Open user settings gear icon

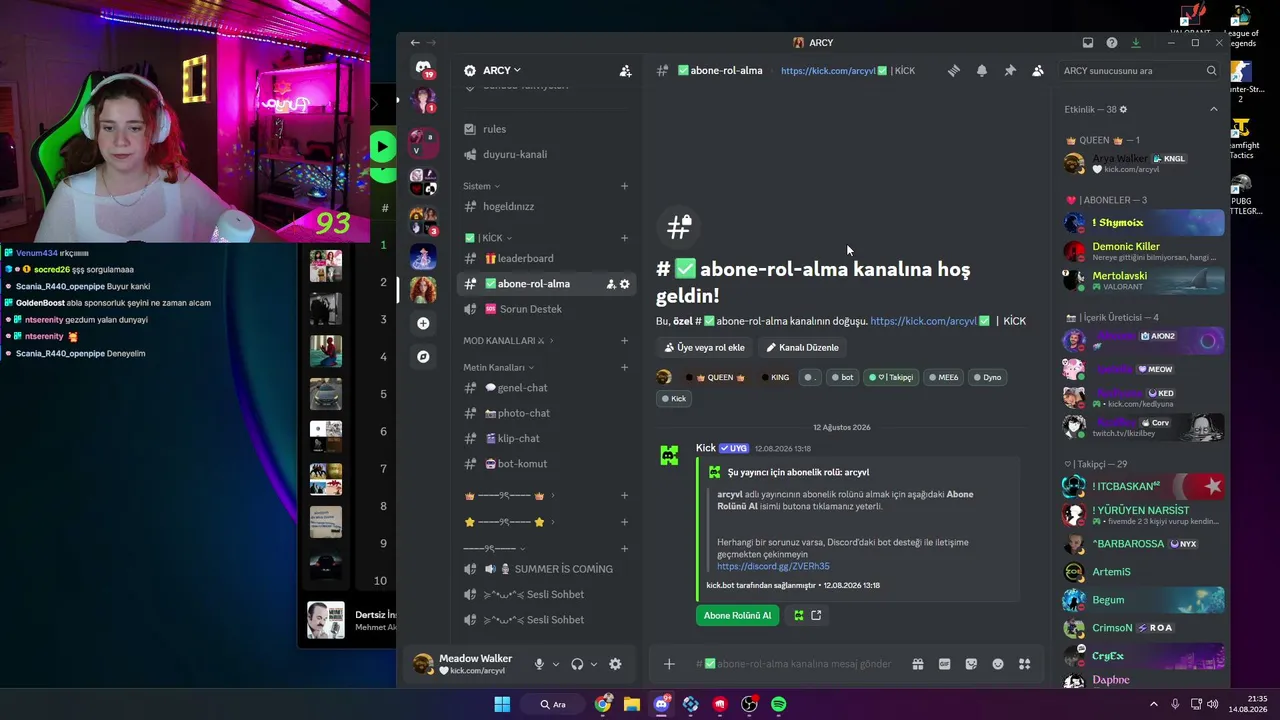click(615, 664)
